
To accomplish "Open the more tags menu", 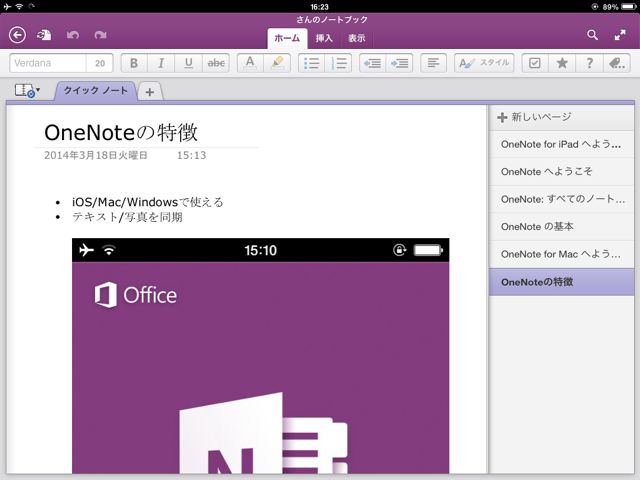I will click(x=617, y=63).
